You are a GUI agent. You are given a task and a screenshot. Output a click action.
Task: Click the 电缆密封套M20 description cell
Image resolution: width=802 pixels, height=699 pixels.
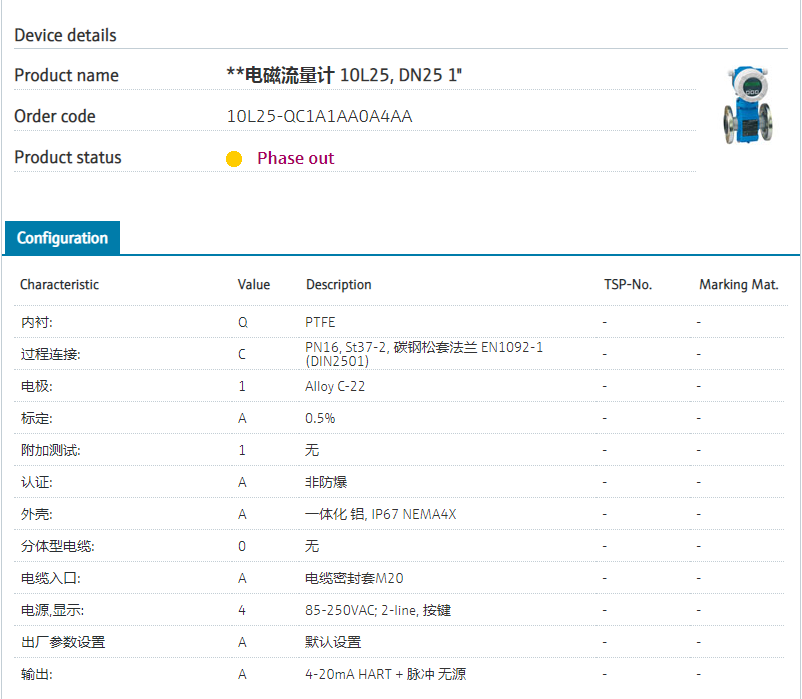(354, 578)
